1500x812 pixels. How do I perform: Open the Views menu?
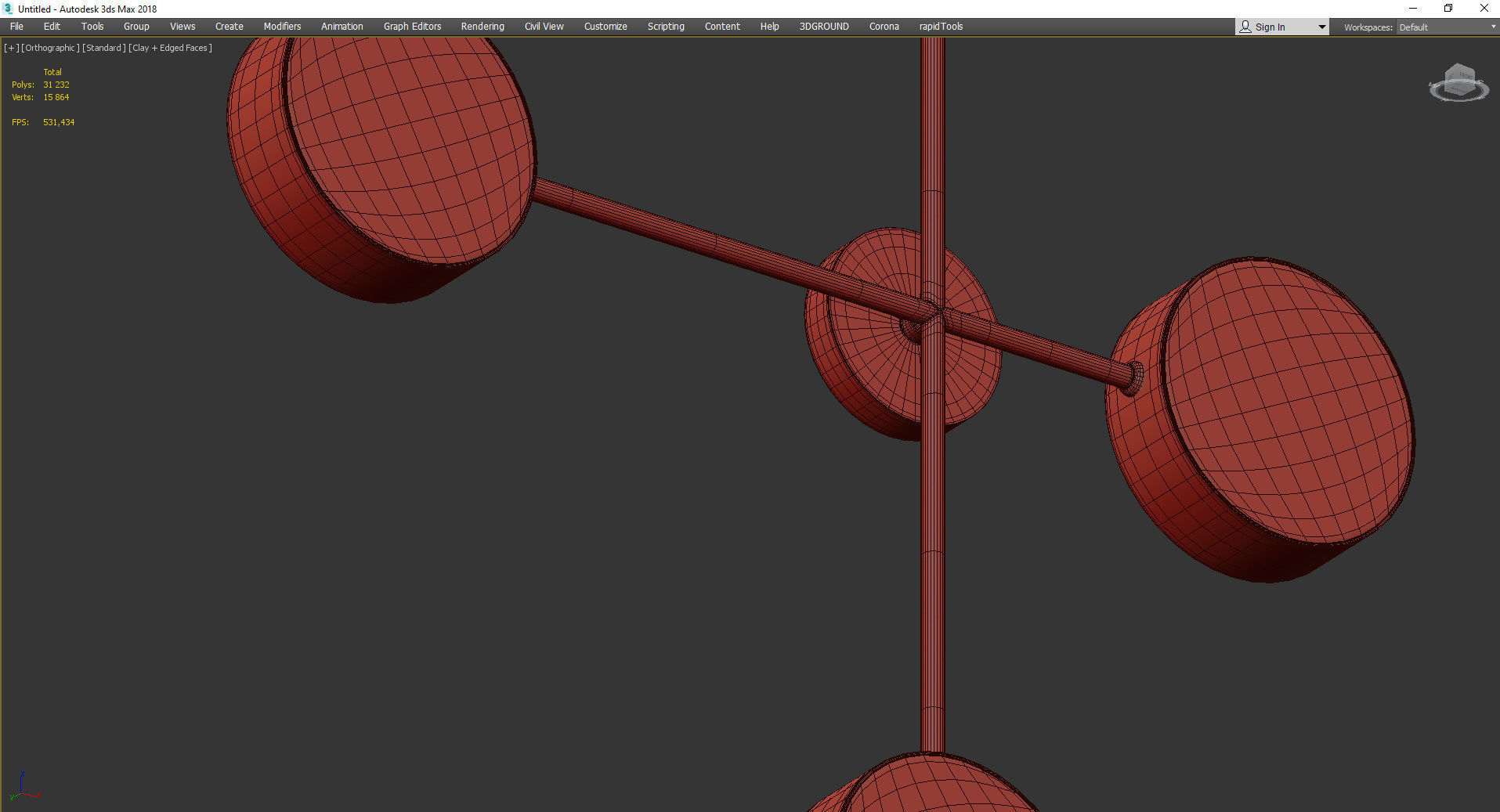pyautogui.click(x=183, y=27)
